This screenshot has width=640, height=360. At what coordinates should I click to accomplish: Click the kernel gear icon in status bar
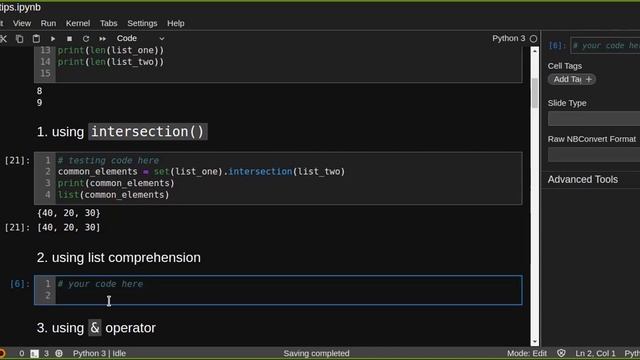click(59, 353)
